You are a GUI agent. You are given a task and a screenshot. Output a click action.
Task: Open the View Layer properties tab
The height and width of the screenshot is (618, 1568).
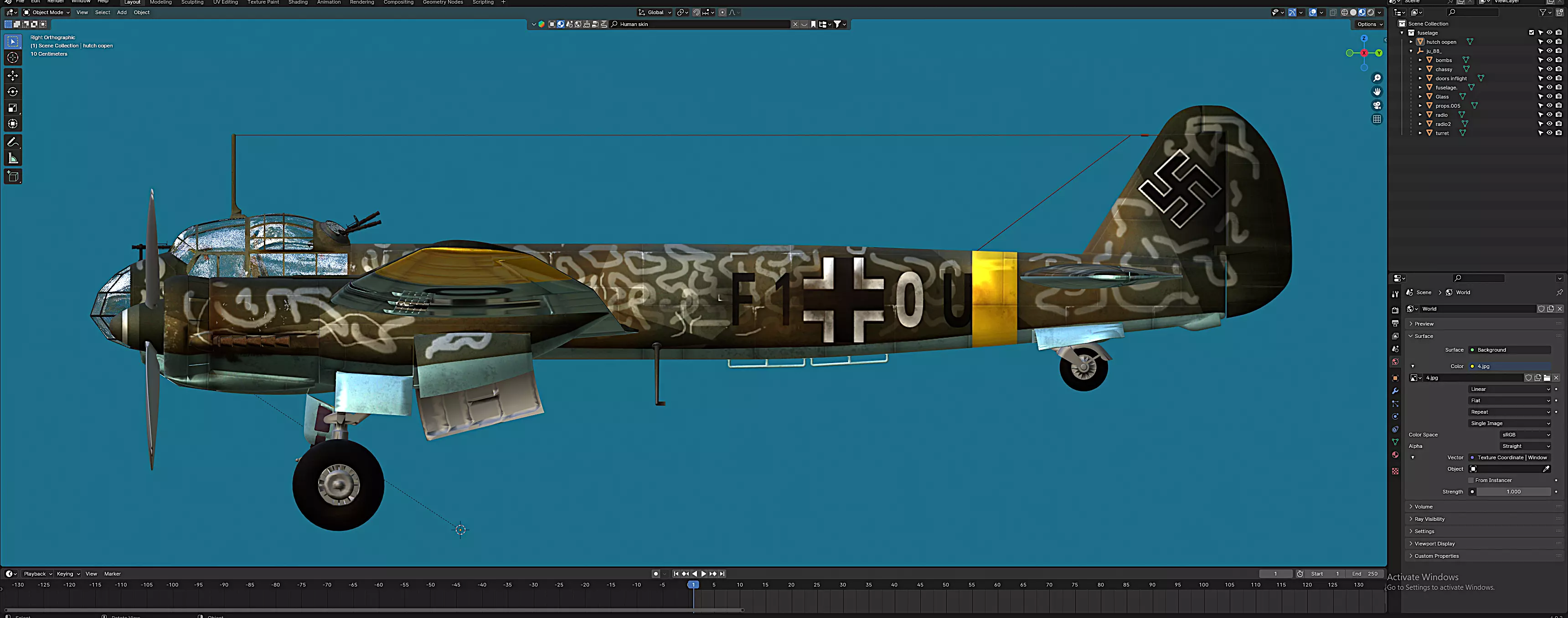coord(1395,336)
